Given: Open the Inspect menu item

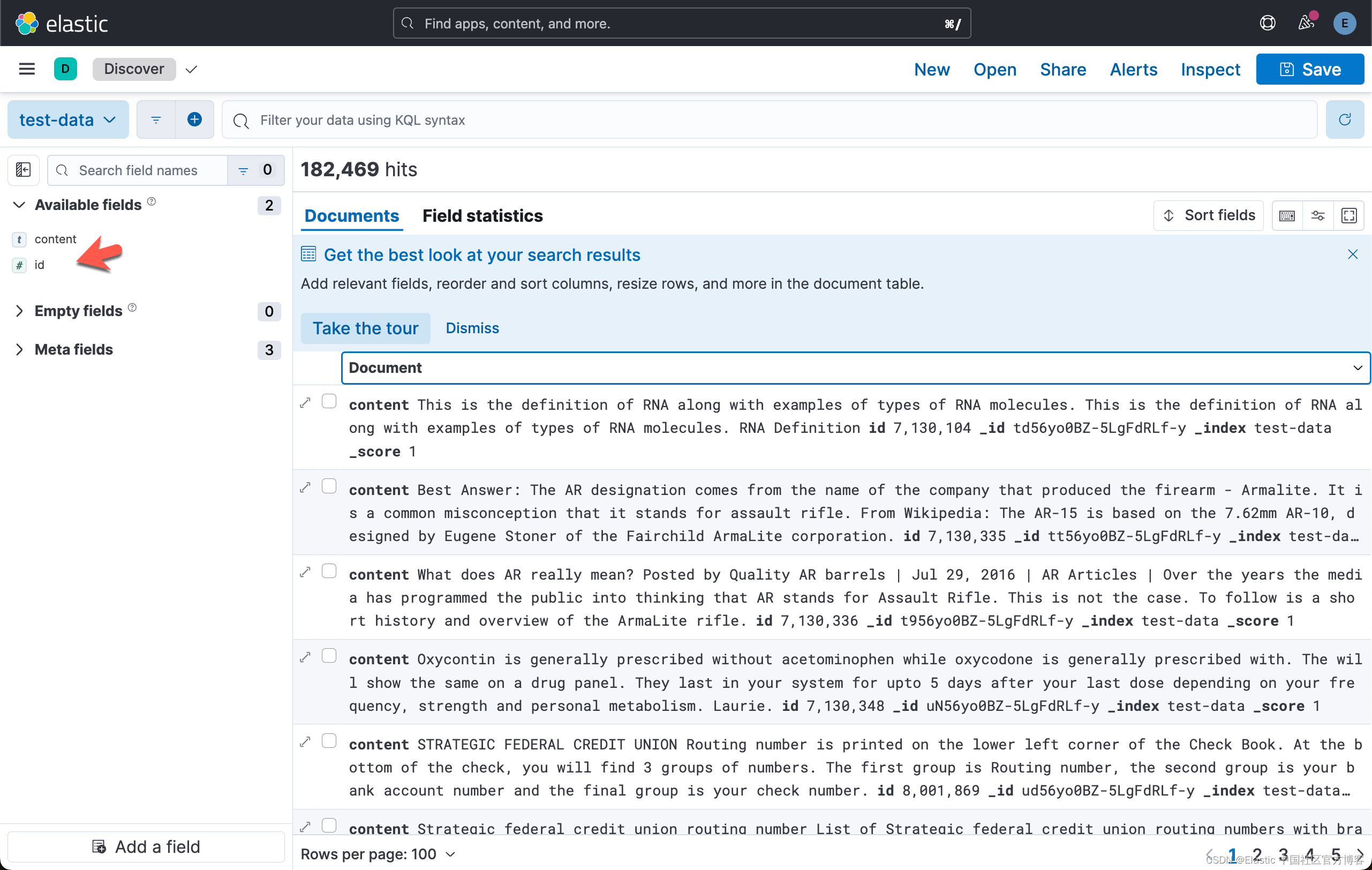Looking at the screenshot, I should 1210,69.
